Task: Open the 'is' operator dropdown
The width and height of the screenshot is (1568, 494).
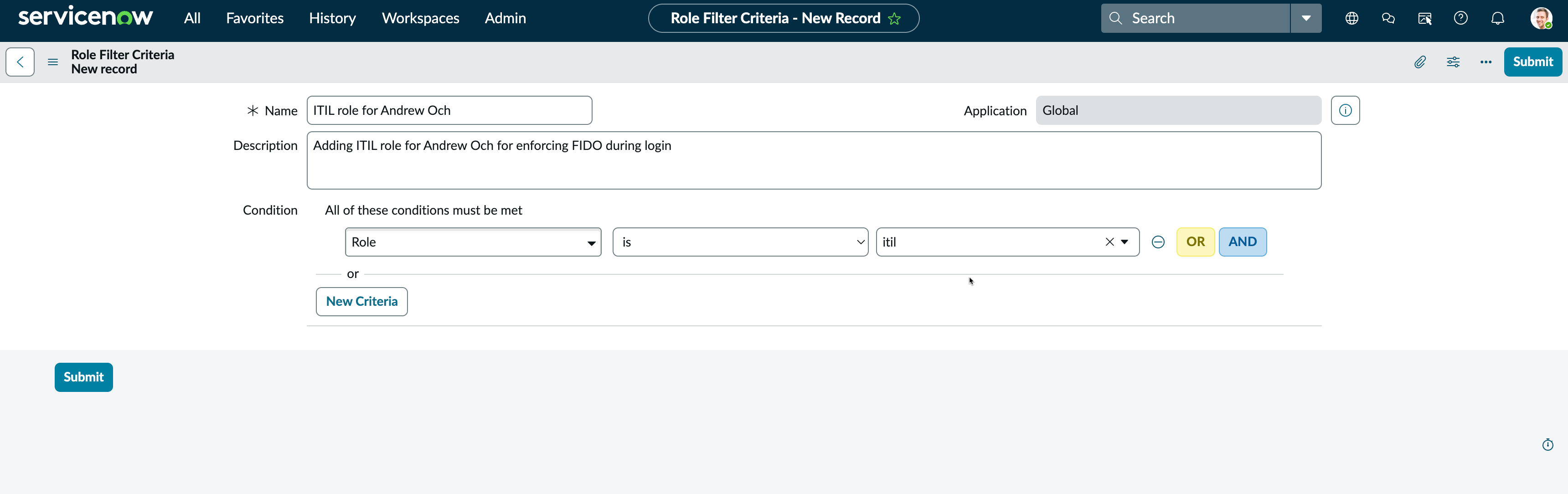Action: [x=740, y=242]
